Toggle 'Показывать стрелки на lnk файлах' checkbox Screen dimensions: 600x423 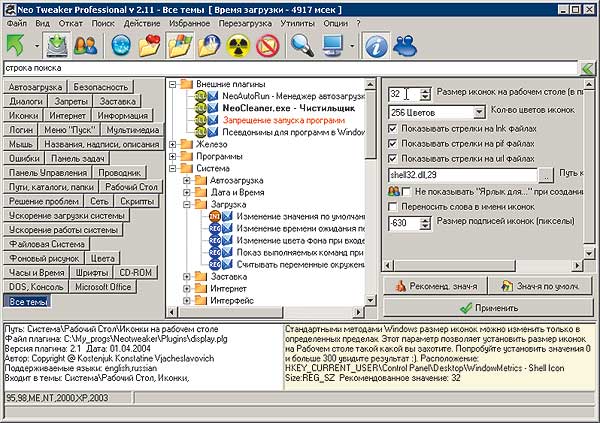tap(392, 129)
